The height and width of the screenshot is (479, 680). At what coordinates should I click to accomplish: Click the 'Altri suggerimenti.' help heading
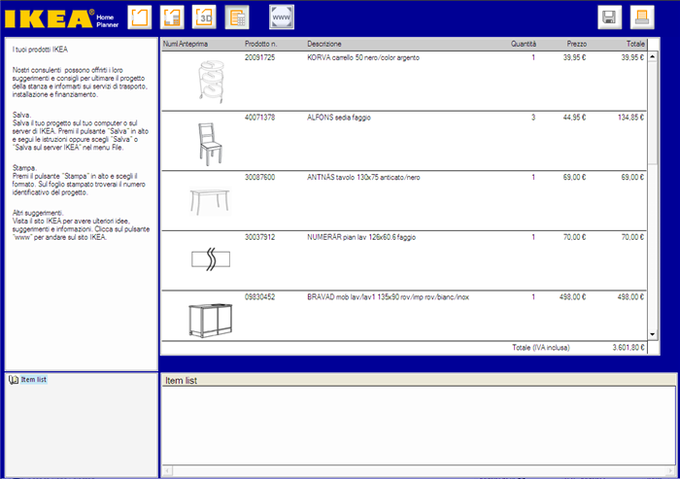38,213
